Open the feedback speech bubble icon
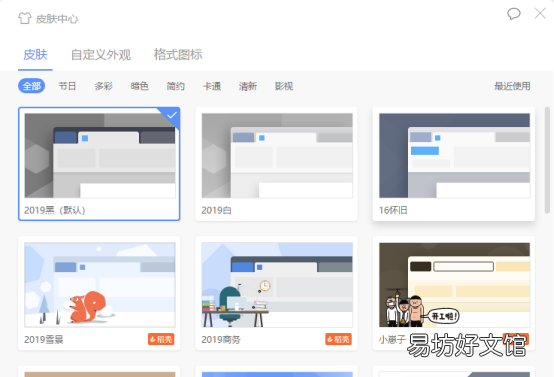 click(x=513, y=14)
